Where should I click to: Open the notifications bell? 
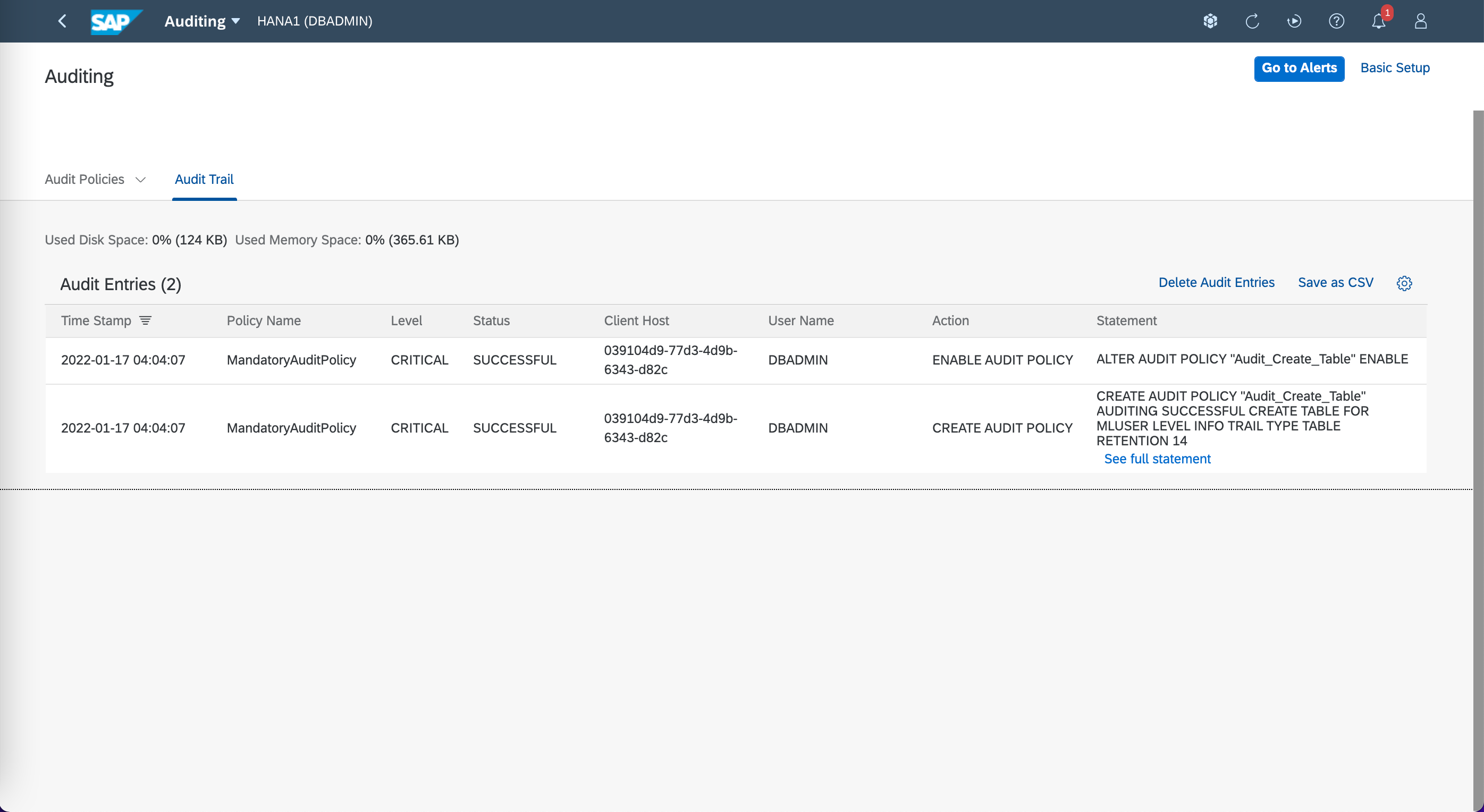[1378, 21]
